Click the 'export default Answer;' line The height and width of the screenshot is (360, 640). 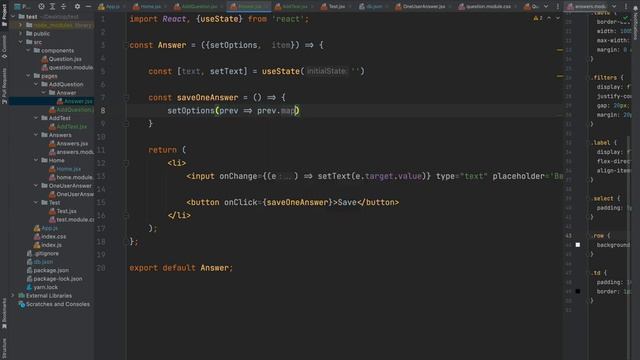(x=181, y=268)
